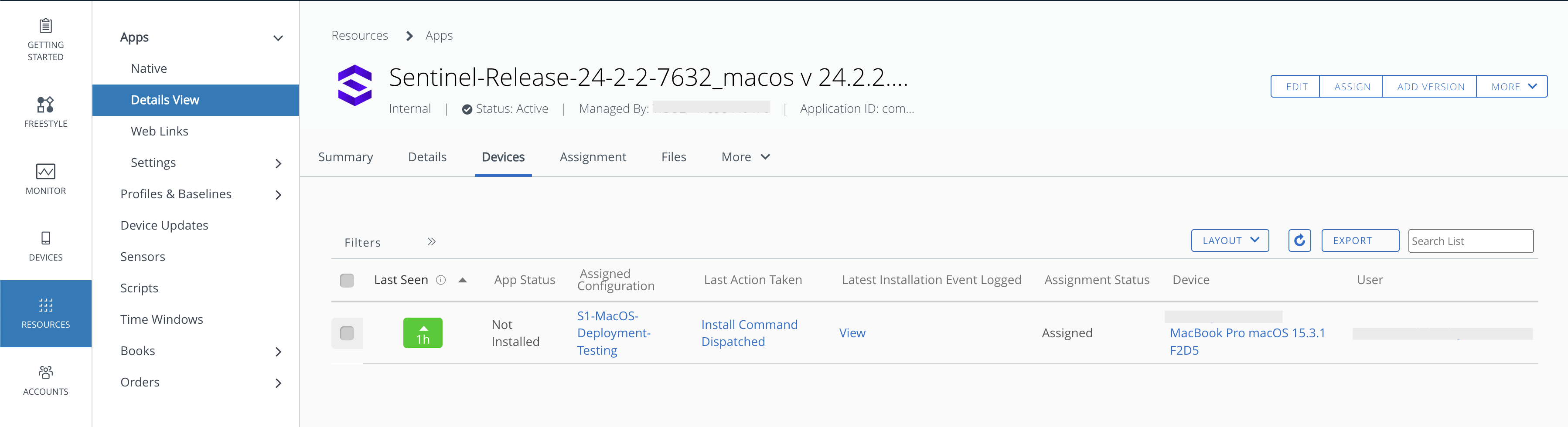The width and height of the screenshot is (1568, 427).
Task: Open Install Command Dispatched link
Action: (749, 333)
